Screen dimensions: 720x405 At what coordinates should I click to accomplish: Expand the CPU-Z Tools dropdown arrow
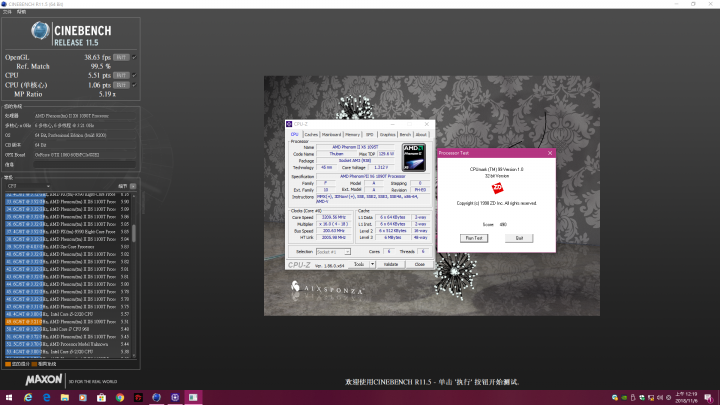pos(372,264)
